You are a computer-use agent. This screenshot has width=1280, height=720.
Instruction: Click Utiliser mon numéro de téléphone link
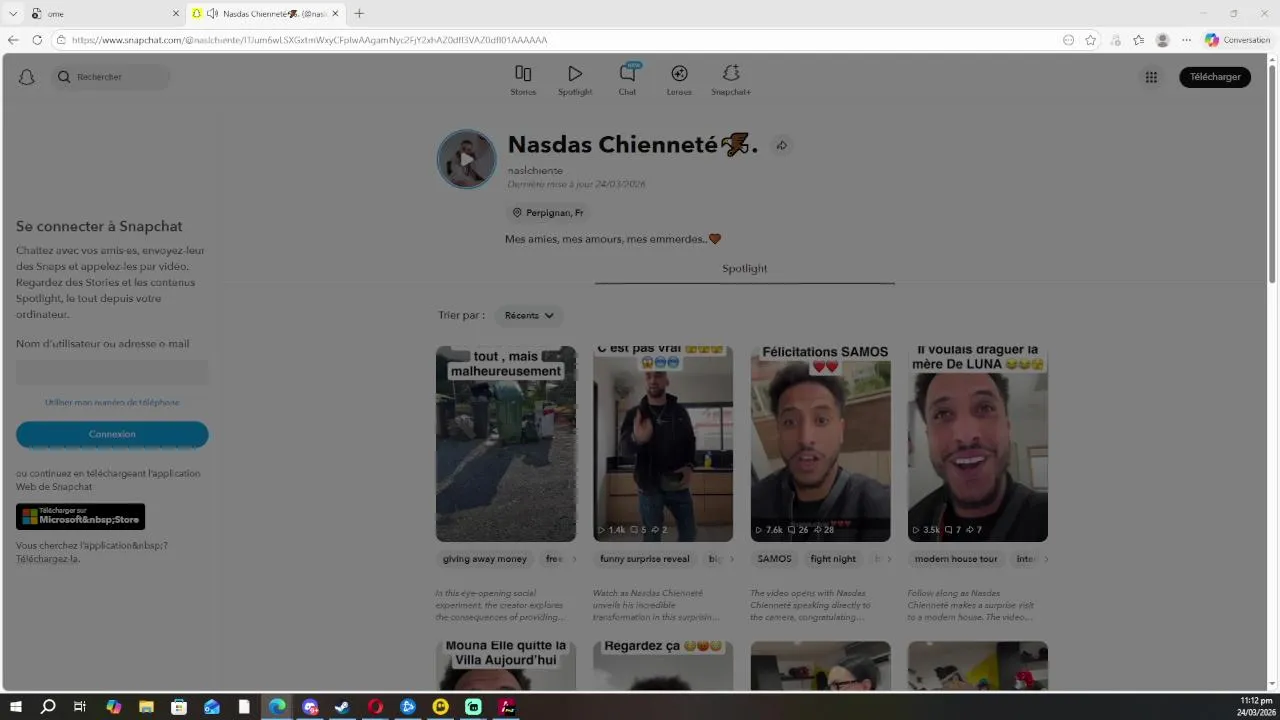(112, 402)
